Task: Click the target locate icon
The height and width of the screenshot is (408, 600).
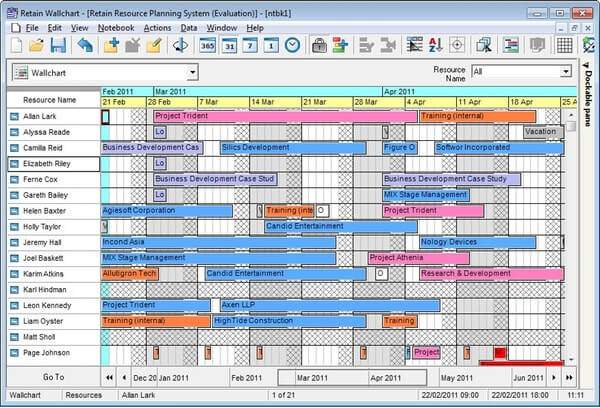Action: tap(457, 45)
